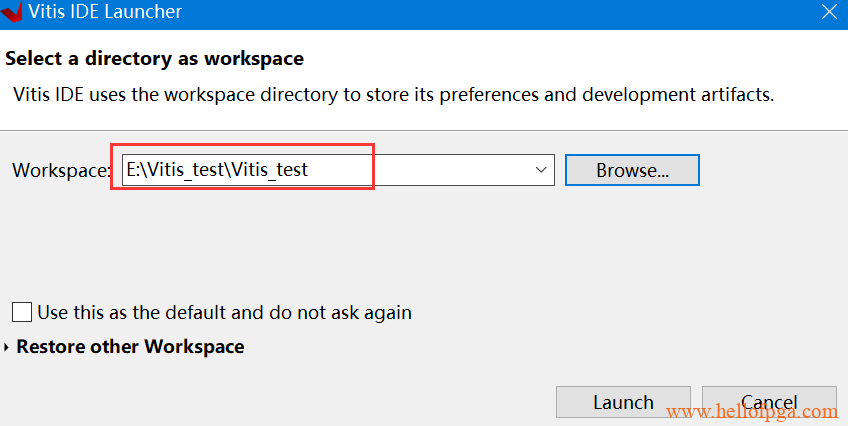
Task: Cancel the workspace selection dialog
Action: coord(769,402)
